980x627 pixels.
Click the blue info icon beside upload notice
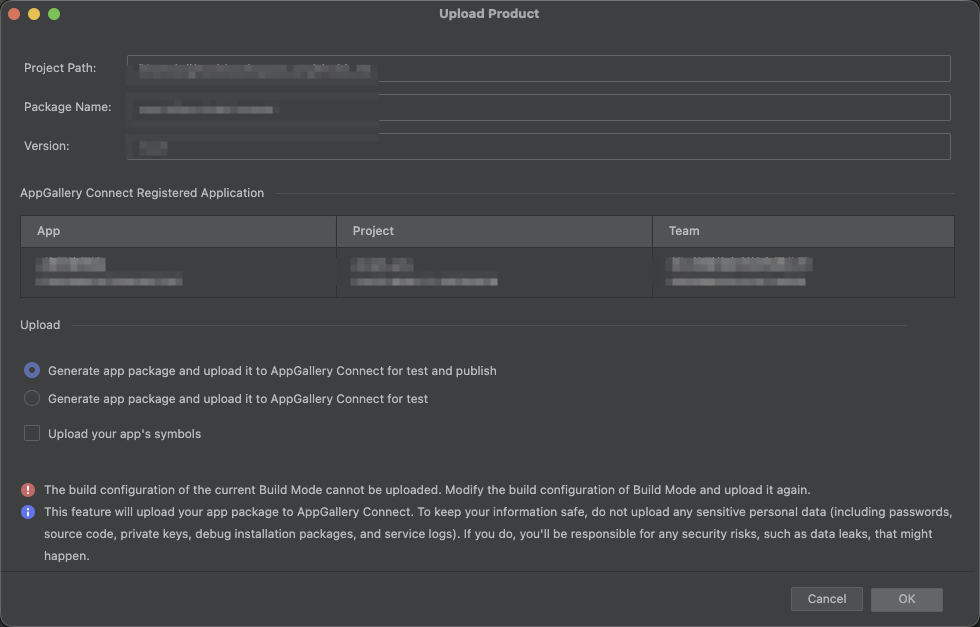(x=28, y=512)
